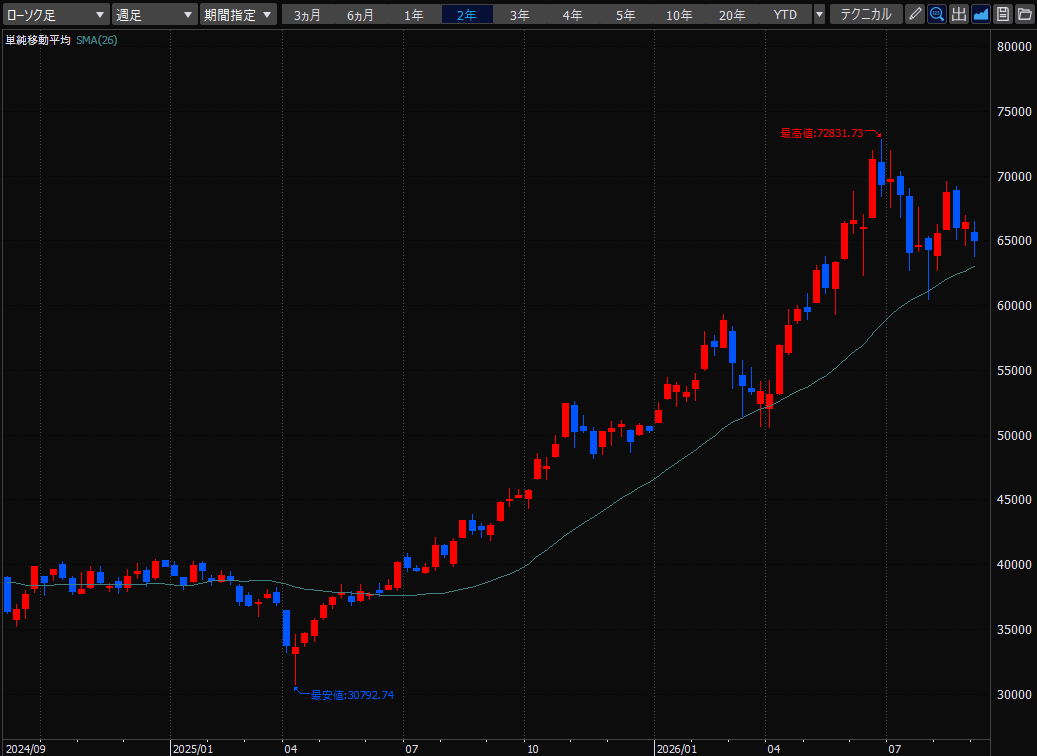The width and height of the screenshot is (1037, 756).
Task: Select the 5年 range
Action: (626, 15)
